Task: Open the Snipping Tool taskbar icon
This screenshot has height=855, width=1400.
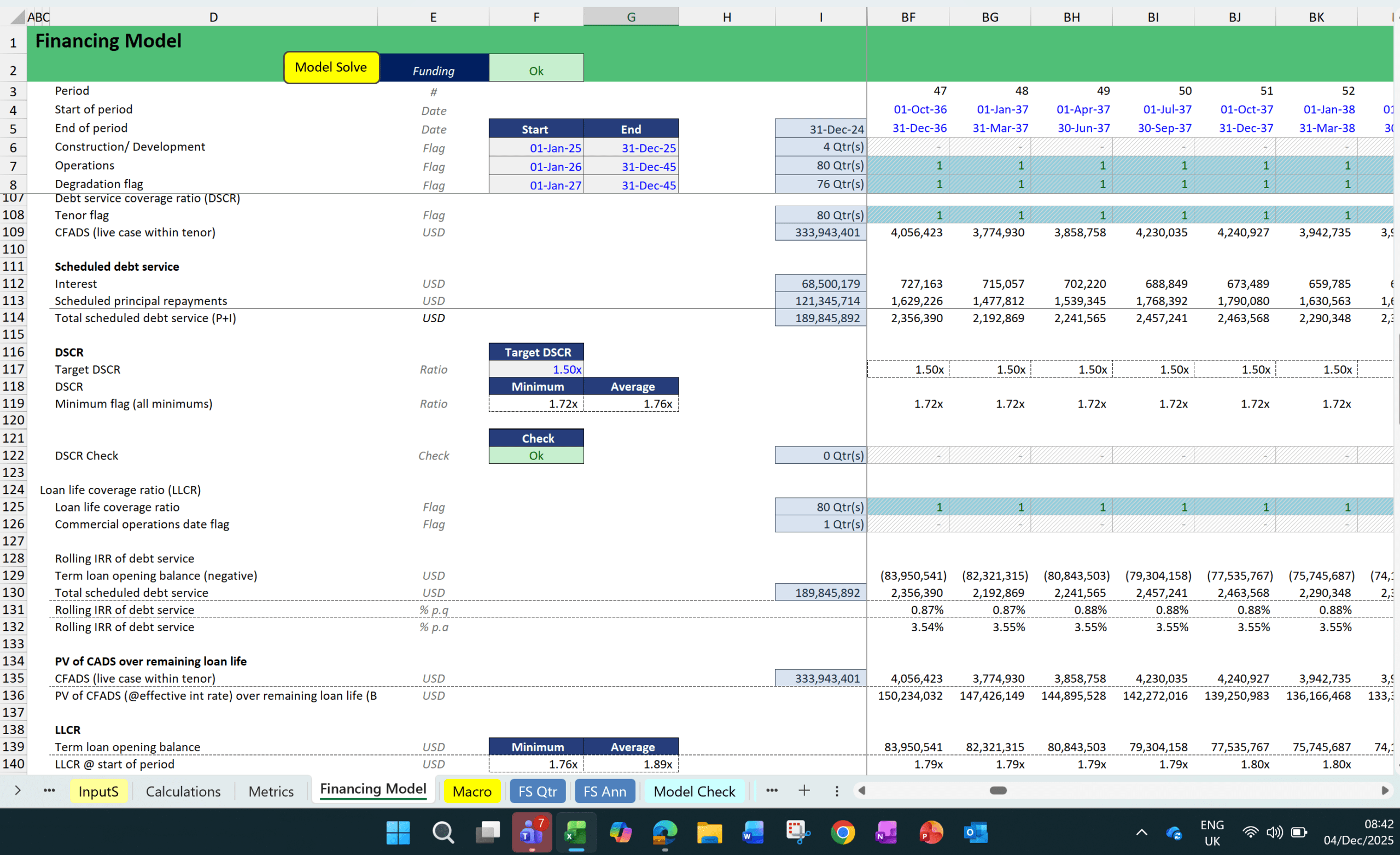Action: click(x=798, y=833)
